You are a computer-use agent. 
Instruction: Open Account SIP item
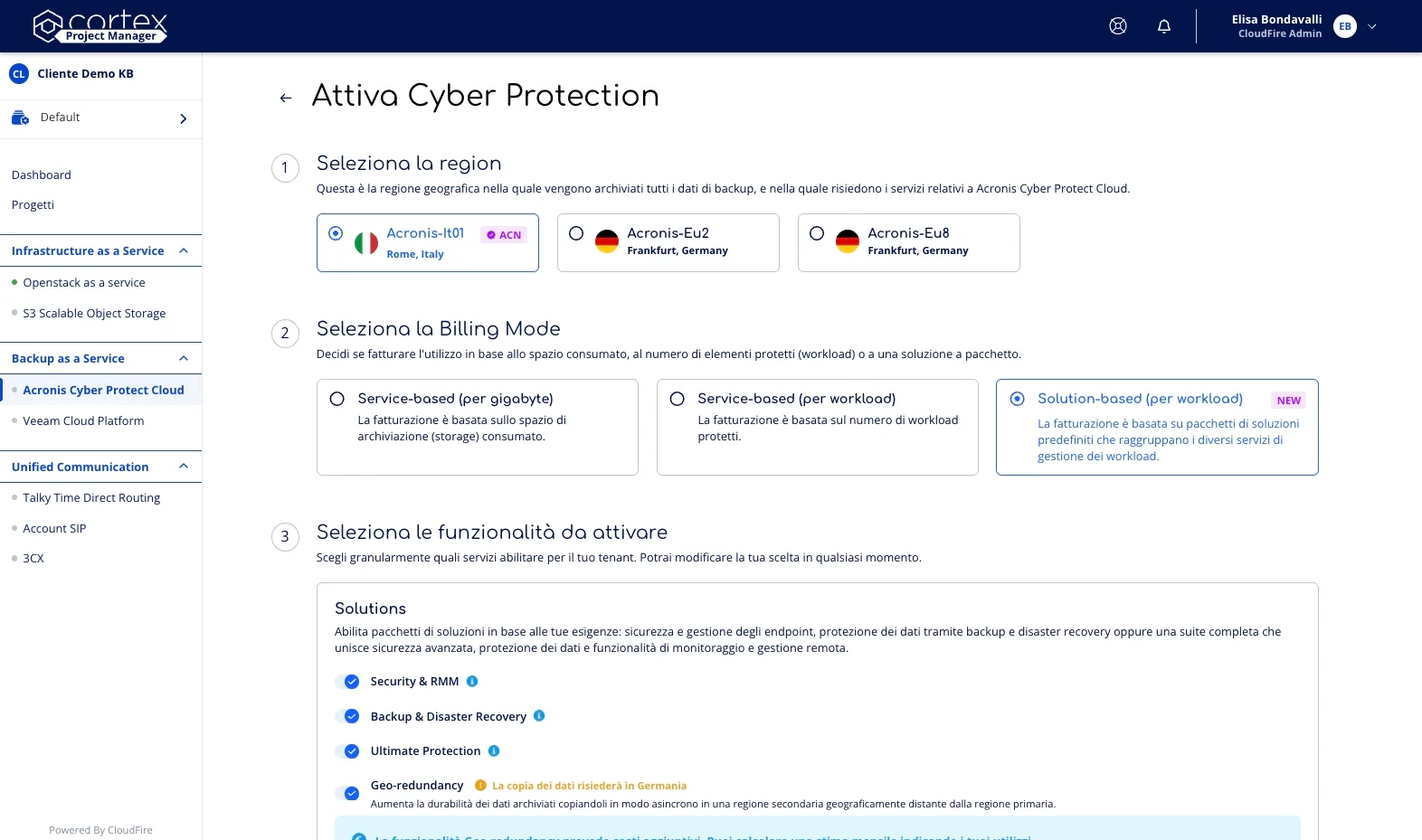coord(55,529)
